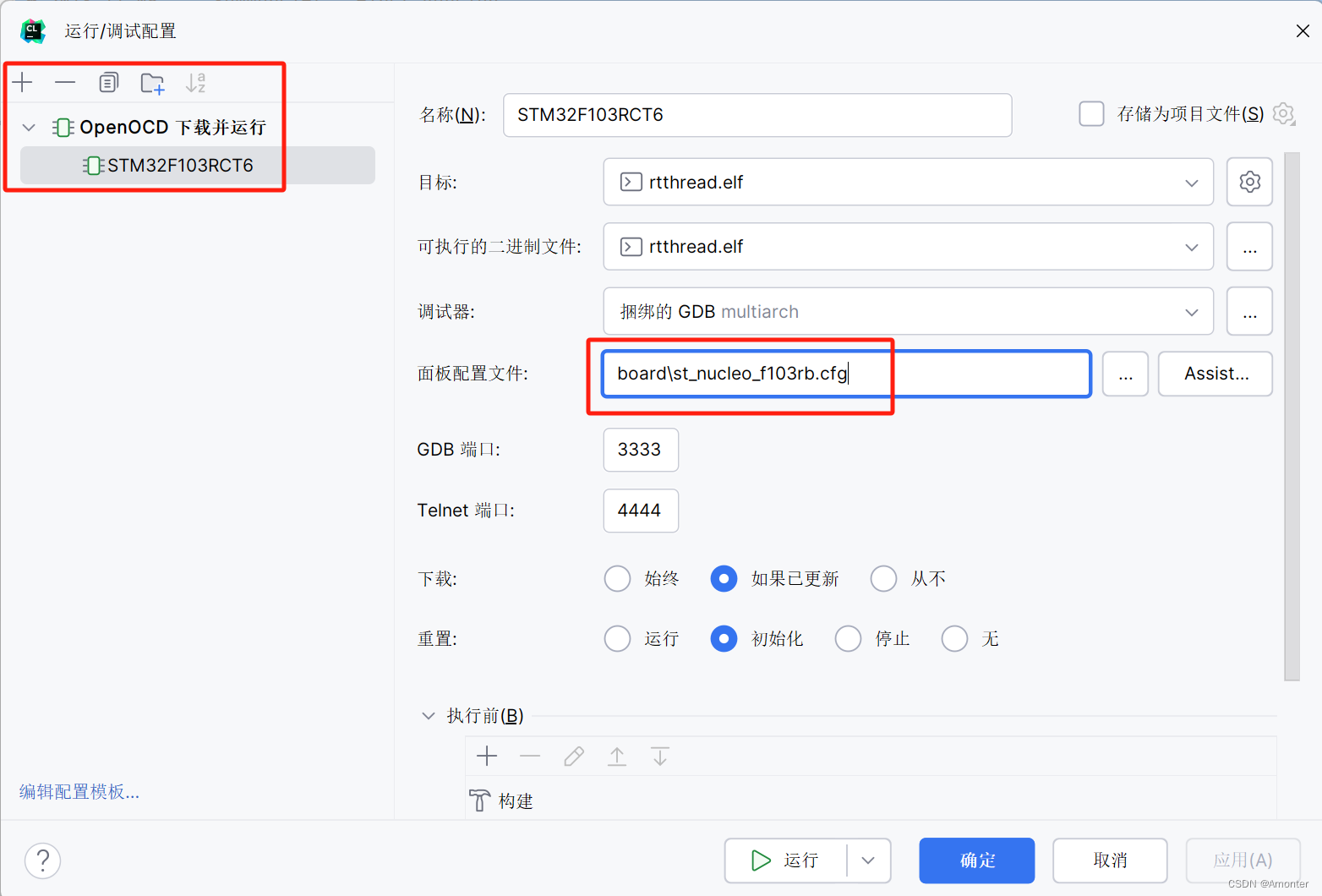Viewport: 1322px width, 896px height.
Task: Browse for board config file
Action: [1125, 374]
